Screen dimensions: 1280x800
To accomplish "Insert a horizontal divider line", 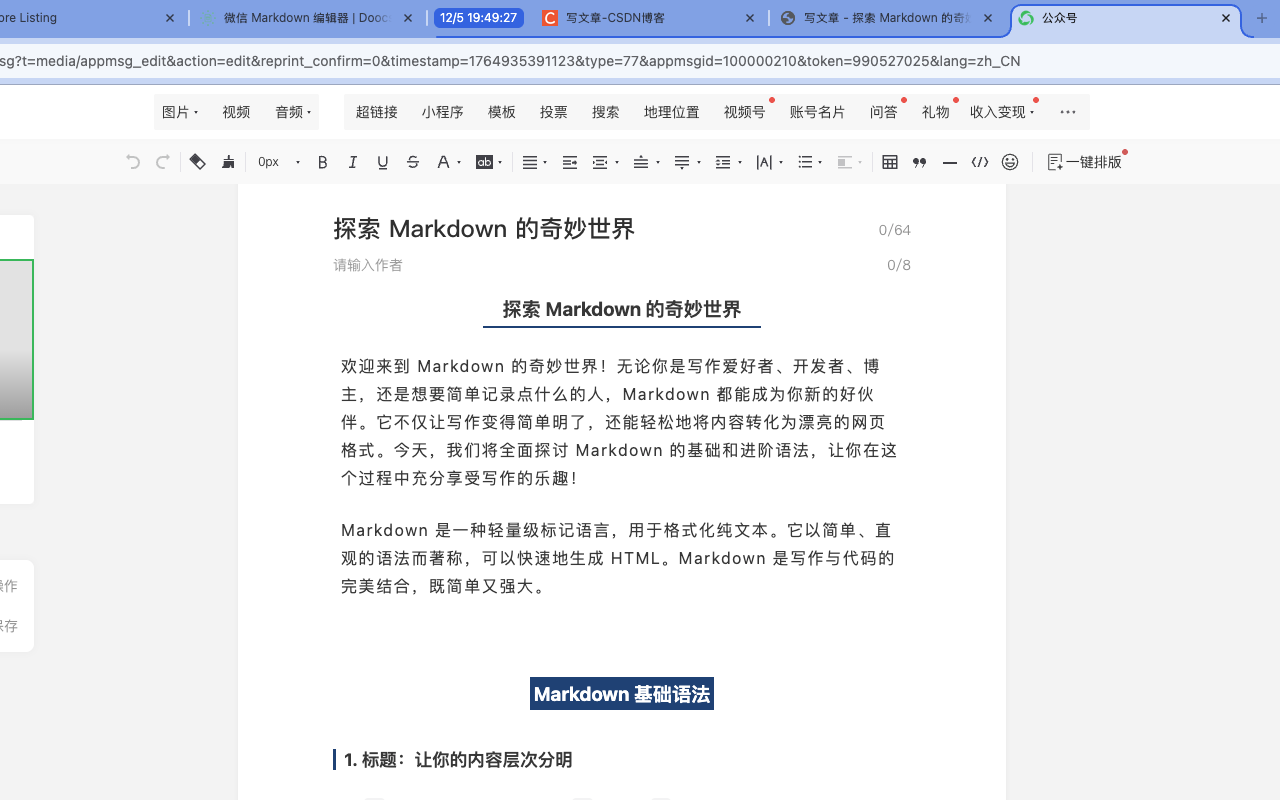I will tap(949, 161).
